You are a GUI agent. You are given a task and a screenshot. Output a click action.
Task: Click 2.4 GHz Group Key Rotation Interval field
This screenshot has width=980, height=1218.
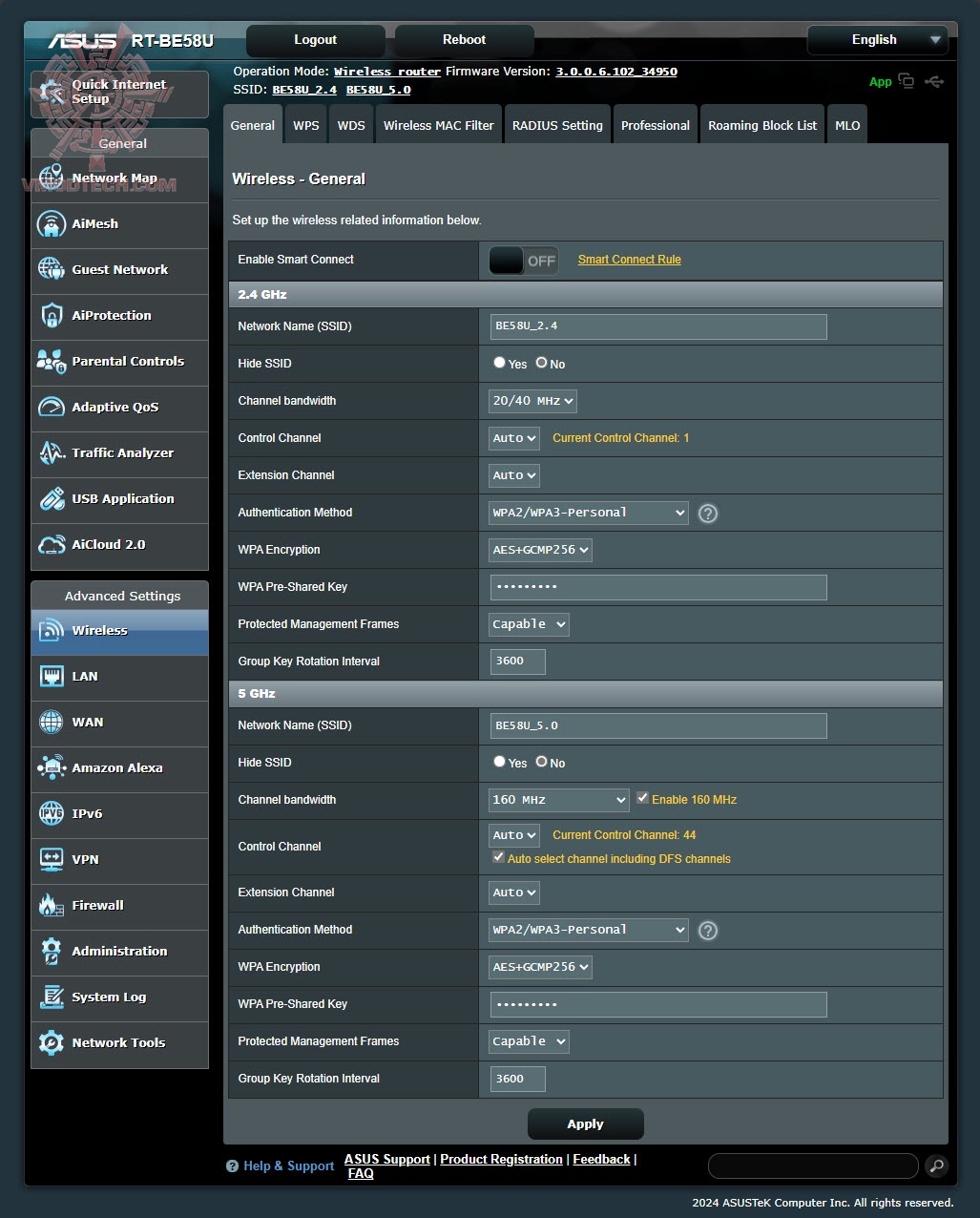(x=518, y=661)
